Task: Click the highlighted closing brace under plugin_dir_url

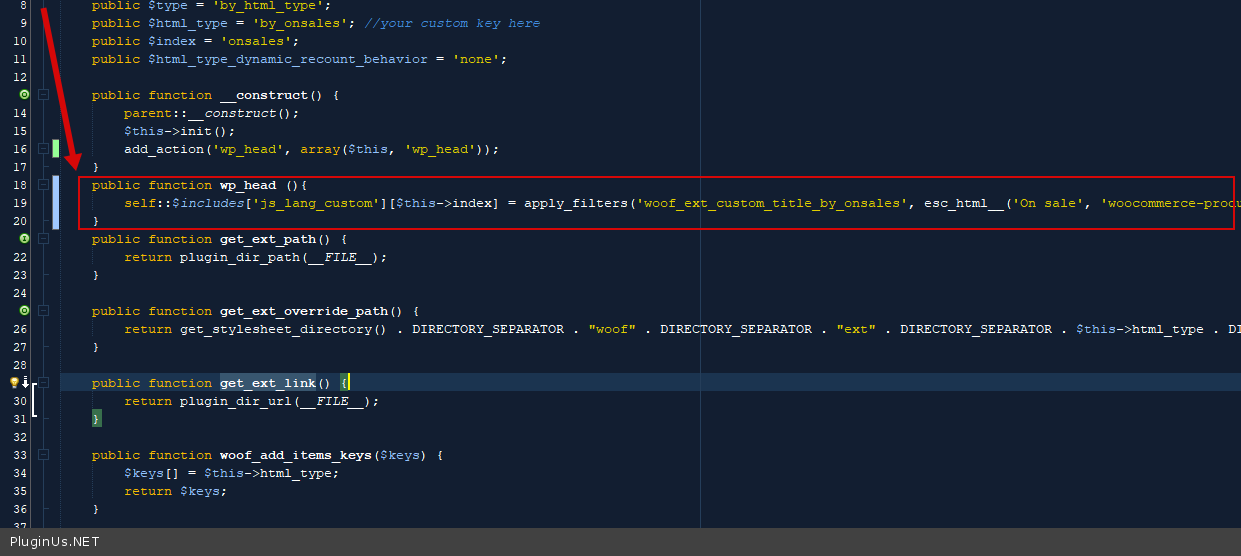Action: (96, 419)
